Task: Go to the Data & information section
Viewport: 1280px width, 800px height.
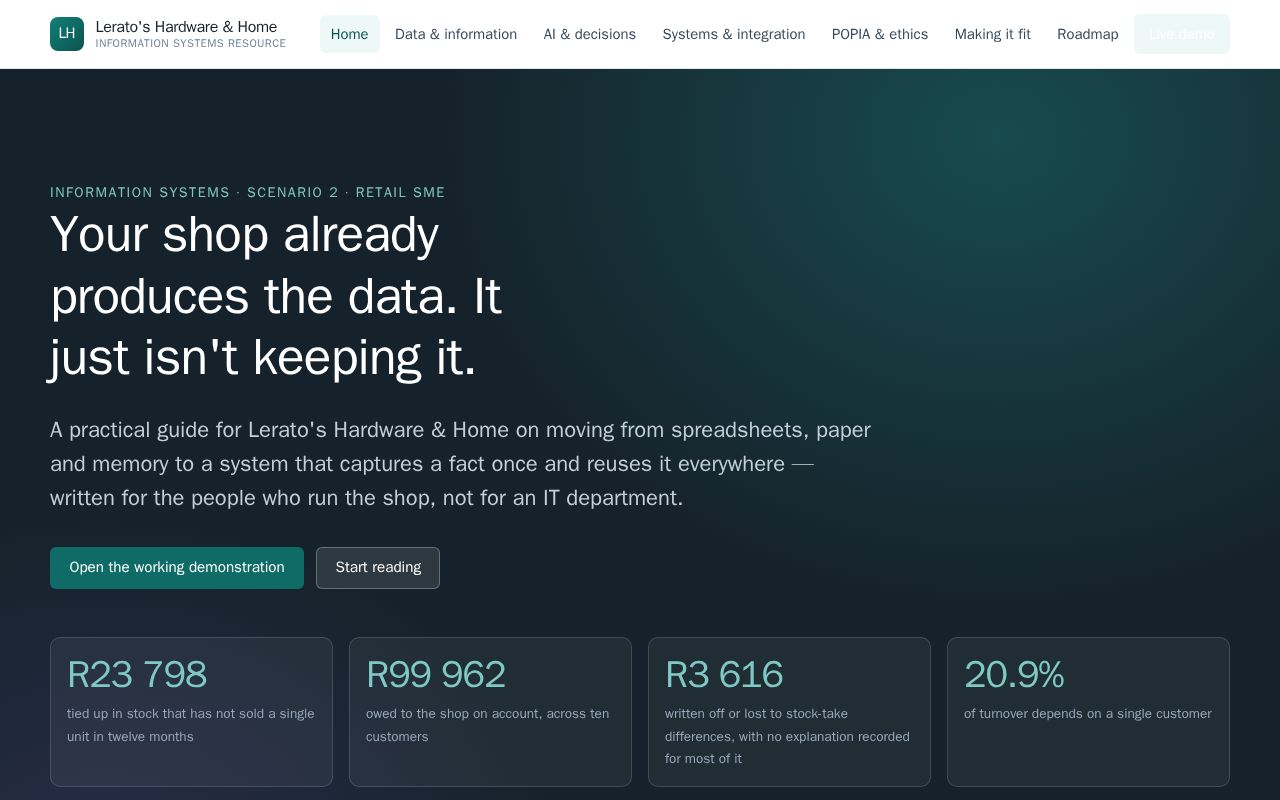Action: pyautogui.click(x=456, y=34)
